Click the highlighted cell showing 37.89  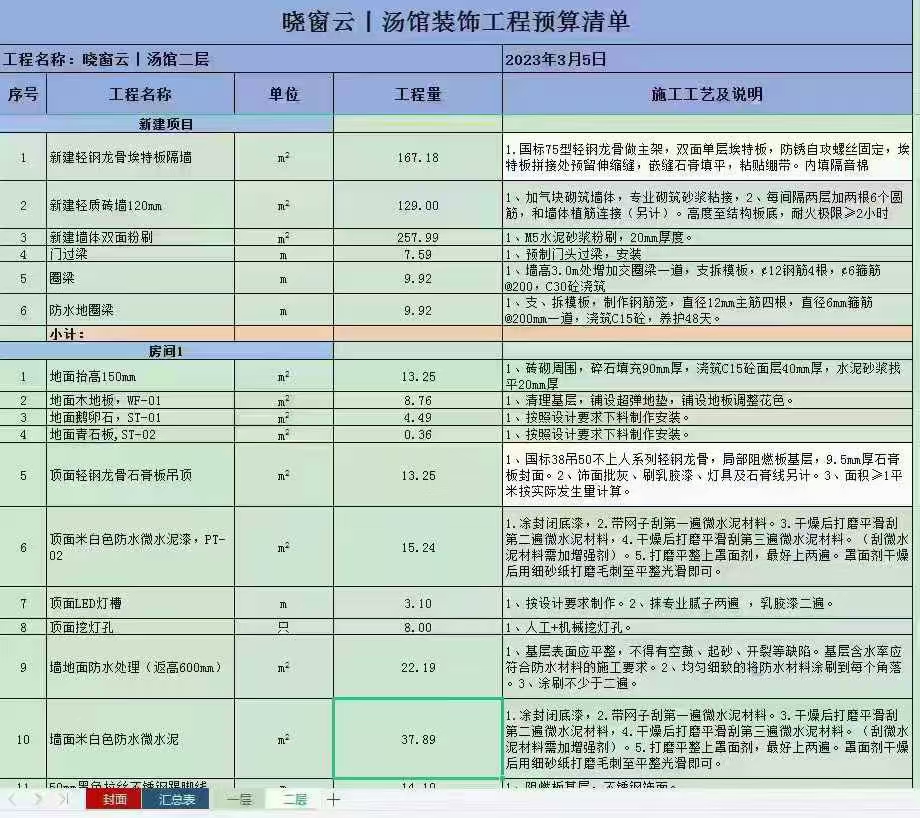pyautogui.click(x=417, y=739)
